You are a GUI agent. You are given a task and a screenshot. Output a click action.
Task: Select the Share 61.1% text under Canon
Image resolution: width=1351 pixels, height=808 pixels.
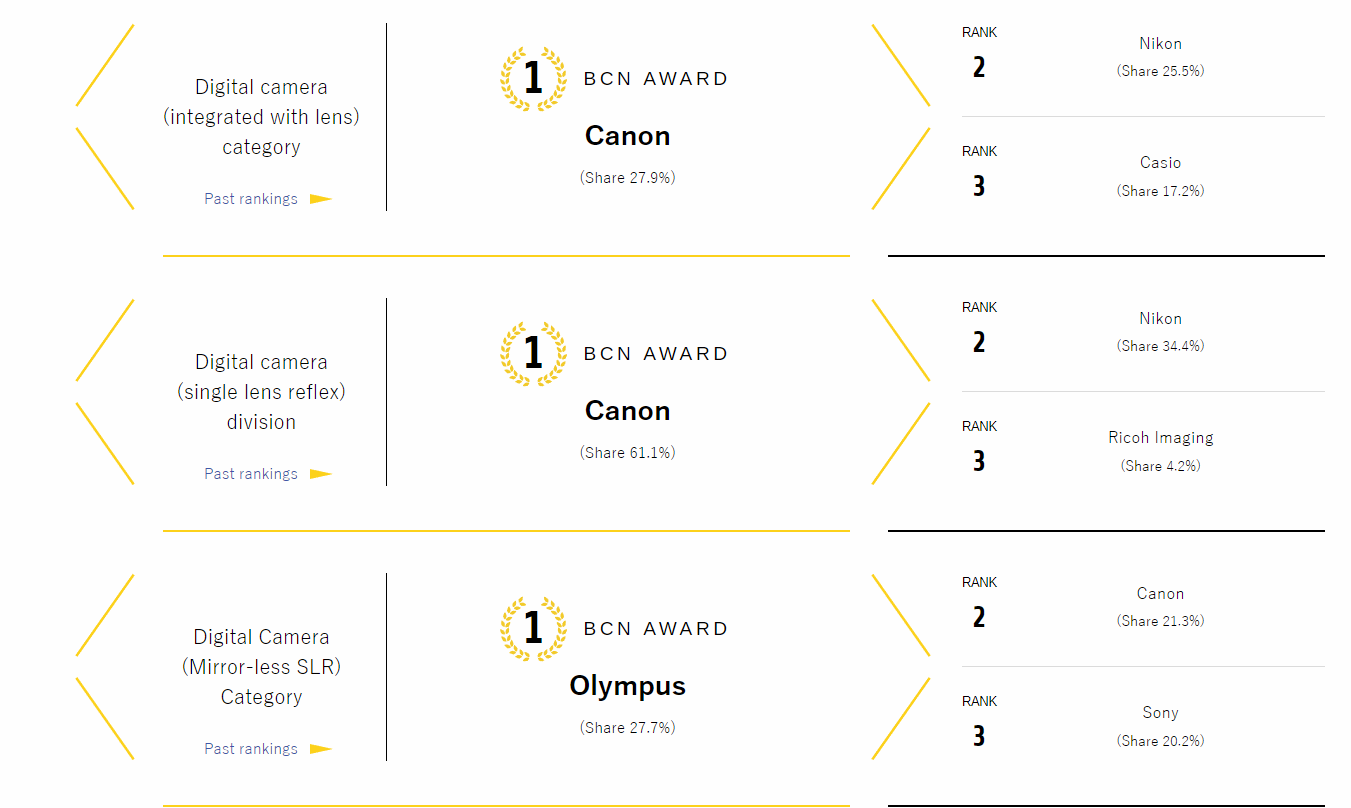[x=627, y=452]
